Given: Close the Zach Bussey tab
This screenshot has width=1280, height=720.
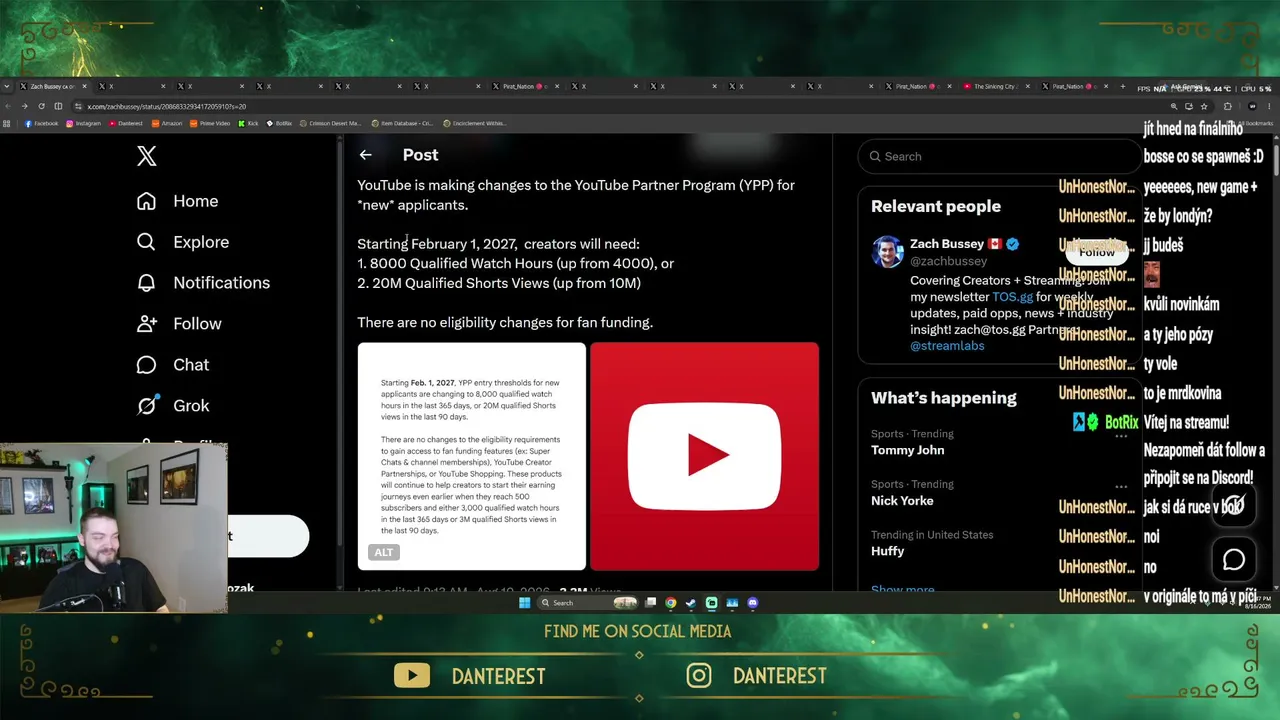Looking at the screenshot, I should coord(85,87).
